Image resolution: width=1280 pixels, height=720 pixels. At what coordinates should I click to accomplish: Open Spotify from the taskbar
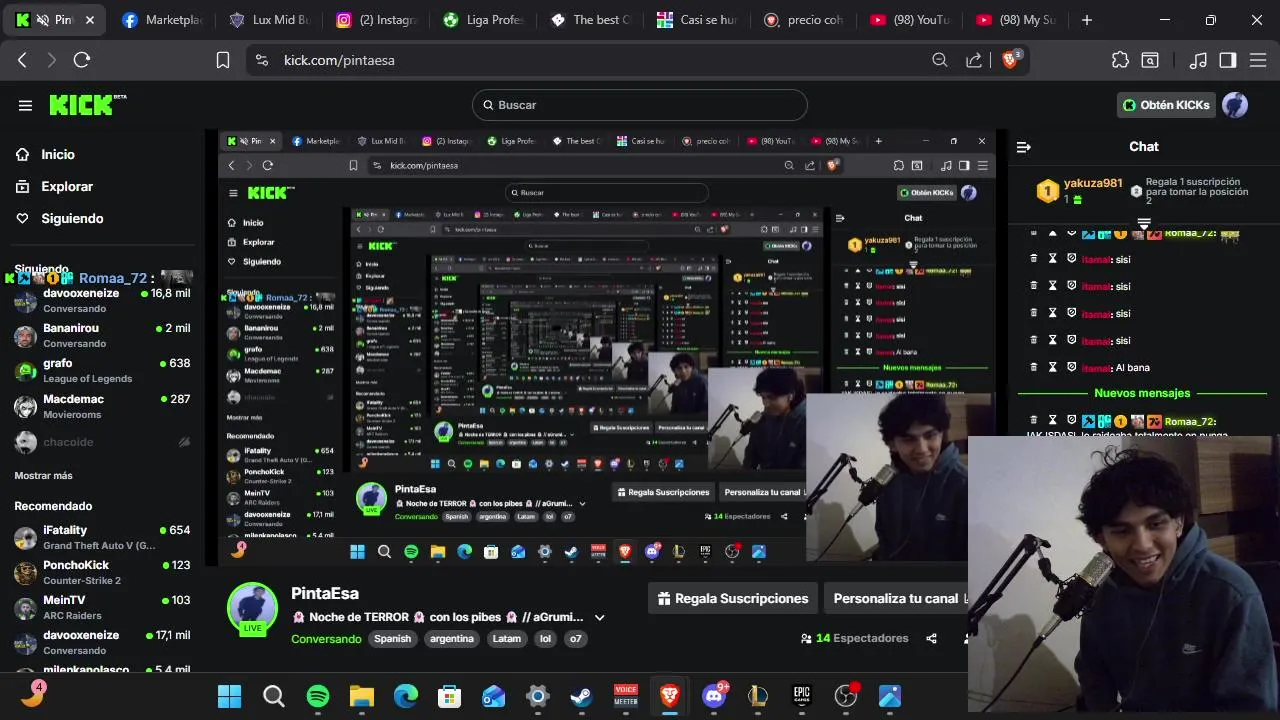[x=318, y=696]
